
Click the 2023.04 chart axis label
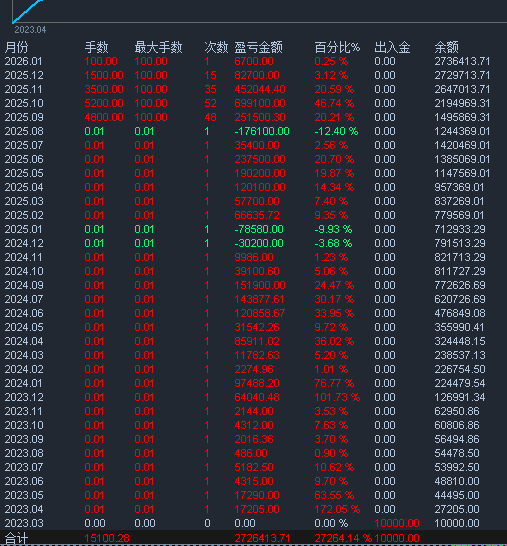pyautogui.click(x=30, y=30)
